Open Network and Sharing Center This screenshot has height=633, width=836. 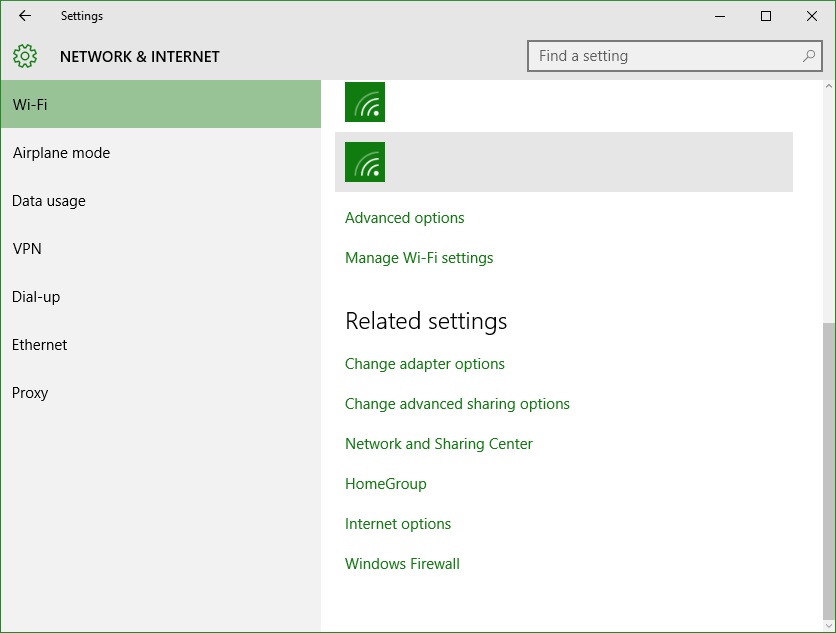click(439, 444)
